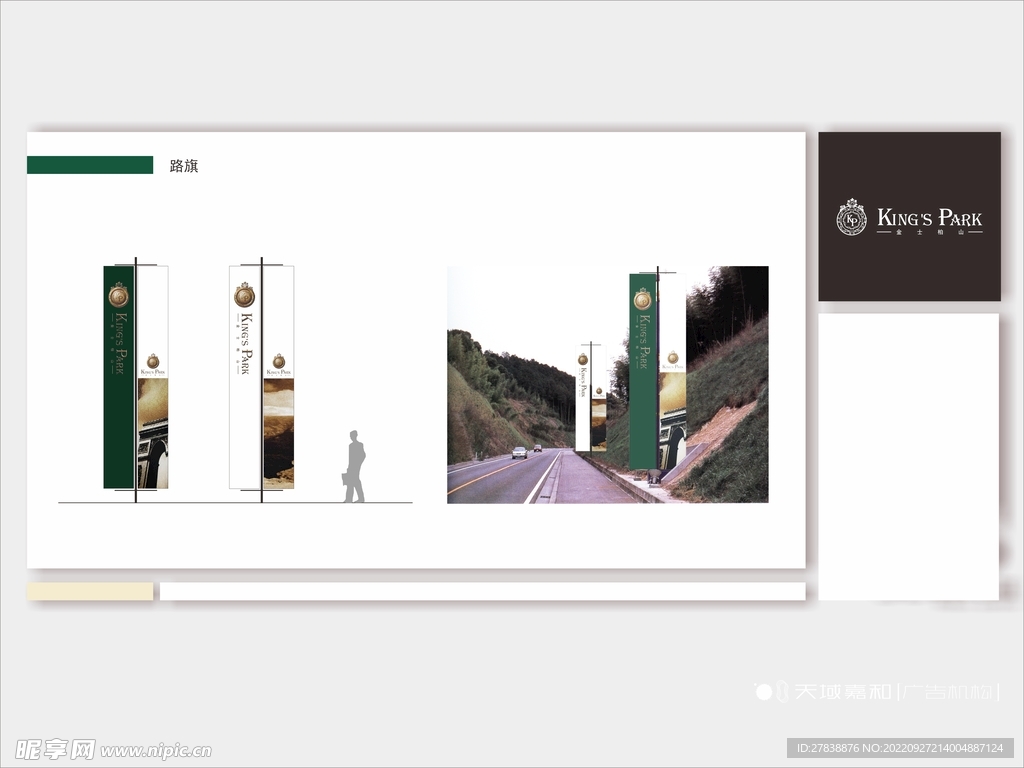Click the gray walking man silhouette
Image resolution: width=1024 pixels, height=768 pixels.
point(354,466)
